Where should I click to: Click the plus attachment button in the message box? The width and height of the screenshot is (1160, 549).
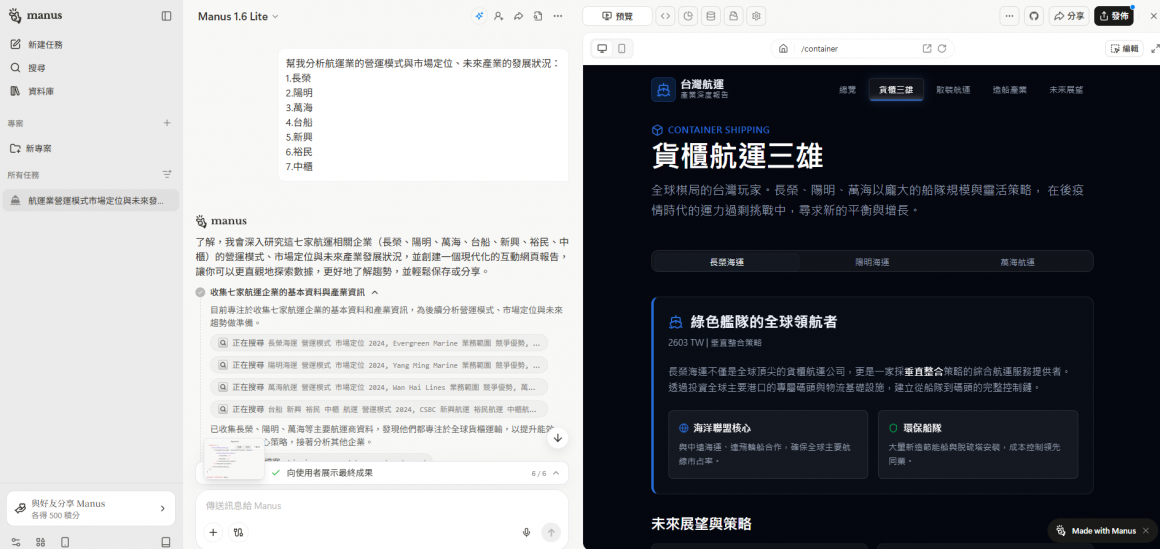pos(213,532)
